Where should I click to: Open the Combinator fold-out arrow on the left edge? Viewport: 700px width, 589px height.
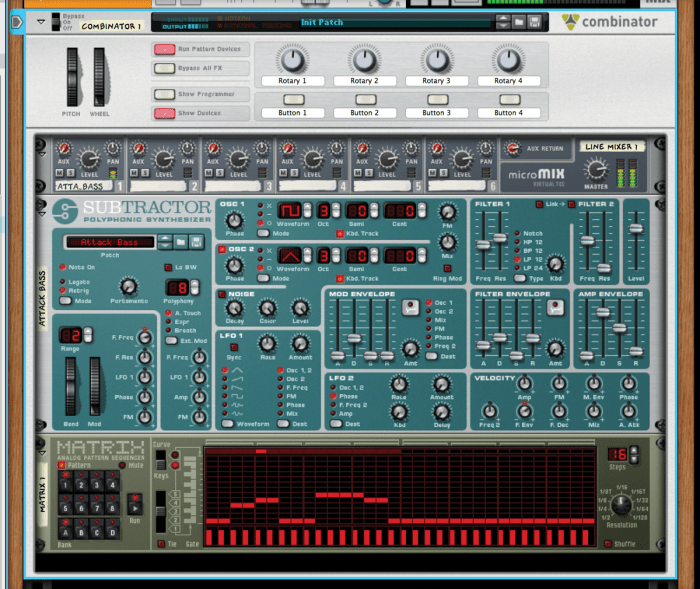tap(17, 21)
